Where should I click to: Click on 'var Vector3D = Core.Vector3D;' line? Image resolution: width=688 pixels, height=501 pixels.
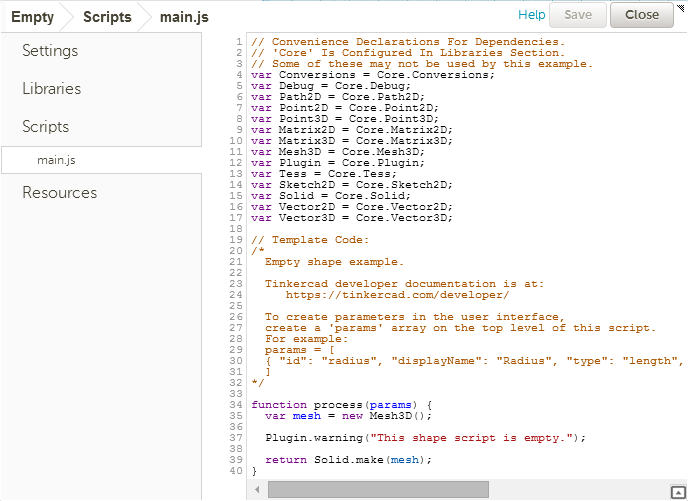click(352, 218)
